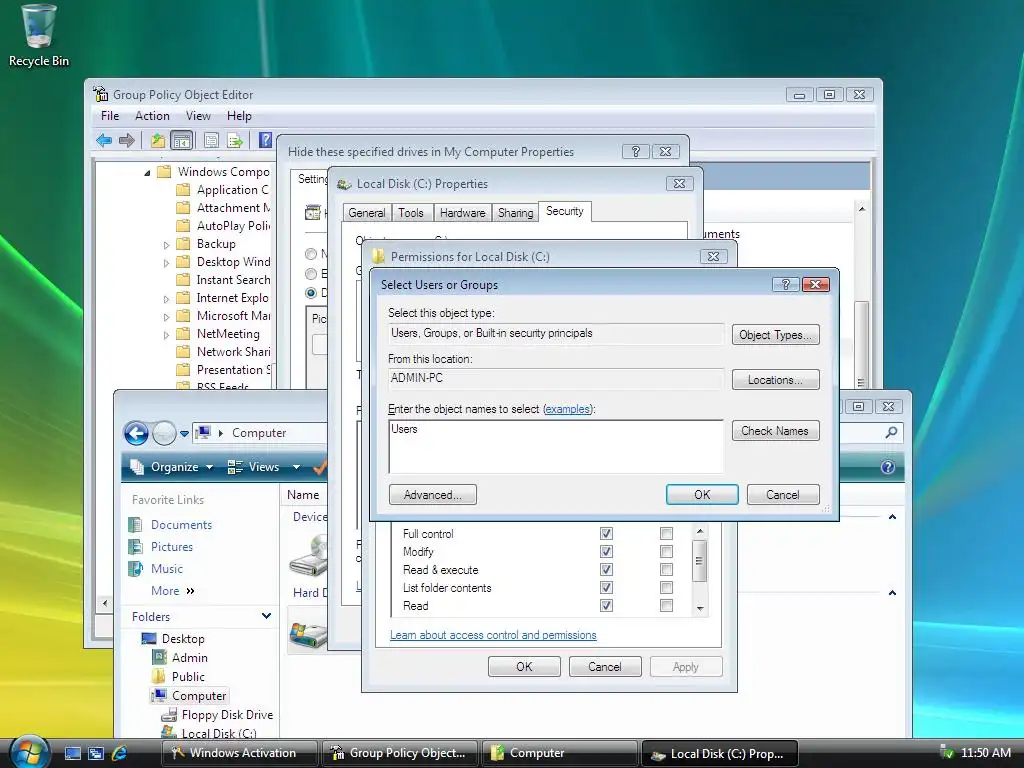Click the Back arrow in Group Policy toolbar

[x=104, y=140]
